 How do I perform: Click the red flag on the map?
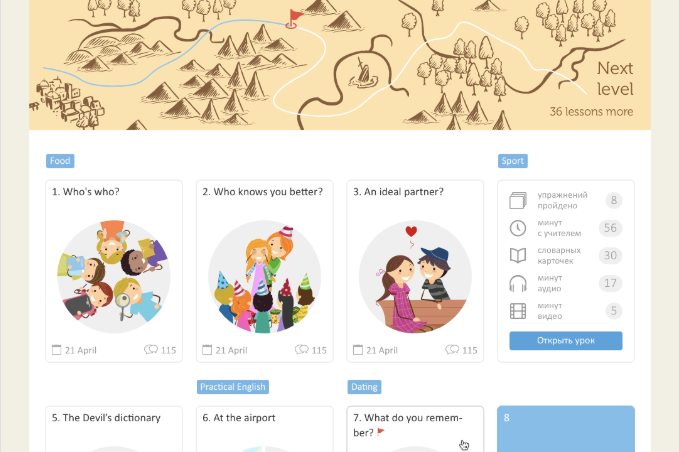[x=294, y=19]
